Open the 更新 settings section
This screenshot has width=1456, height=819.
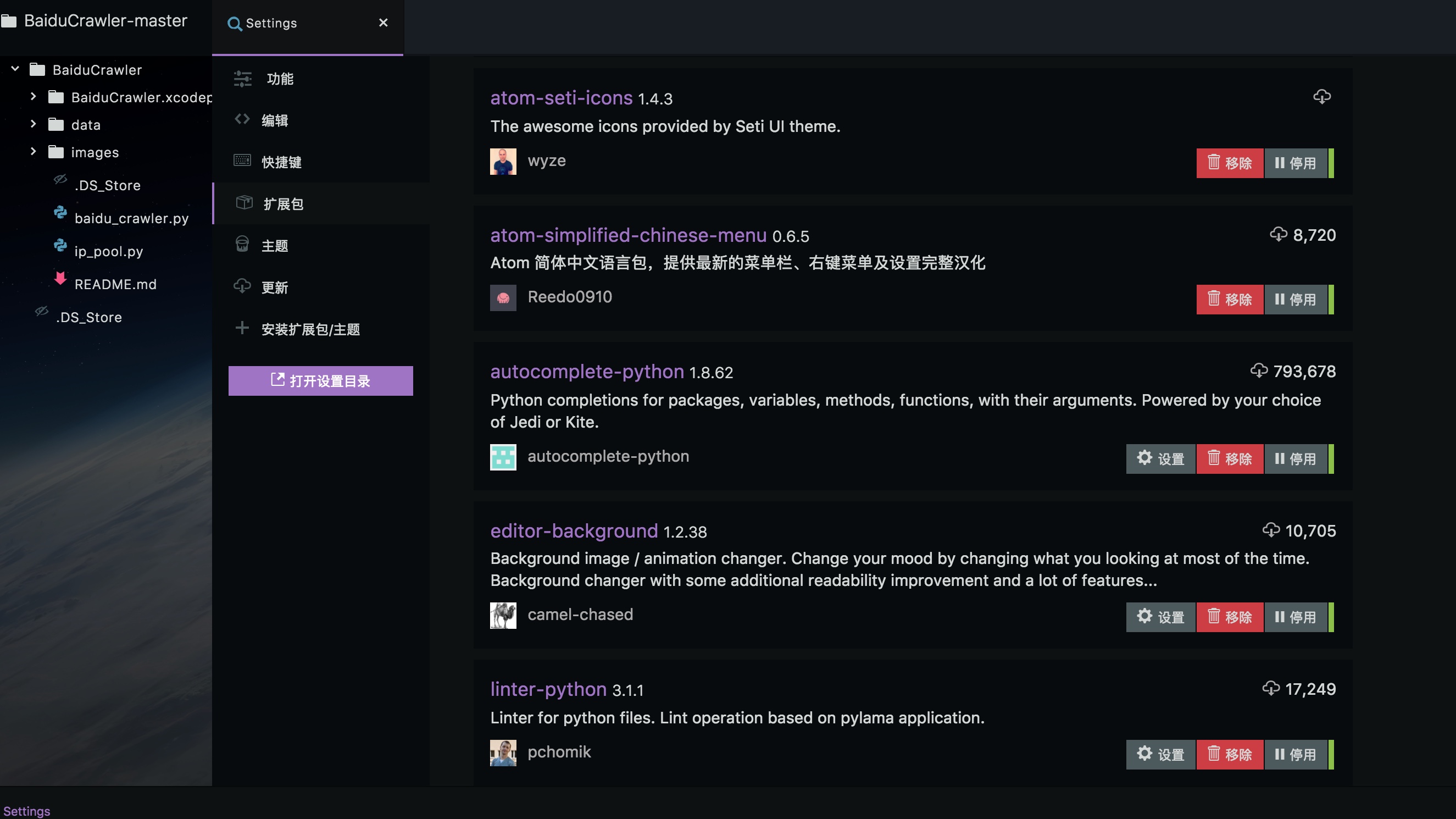(321, 287)
